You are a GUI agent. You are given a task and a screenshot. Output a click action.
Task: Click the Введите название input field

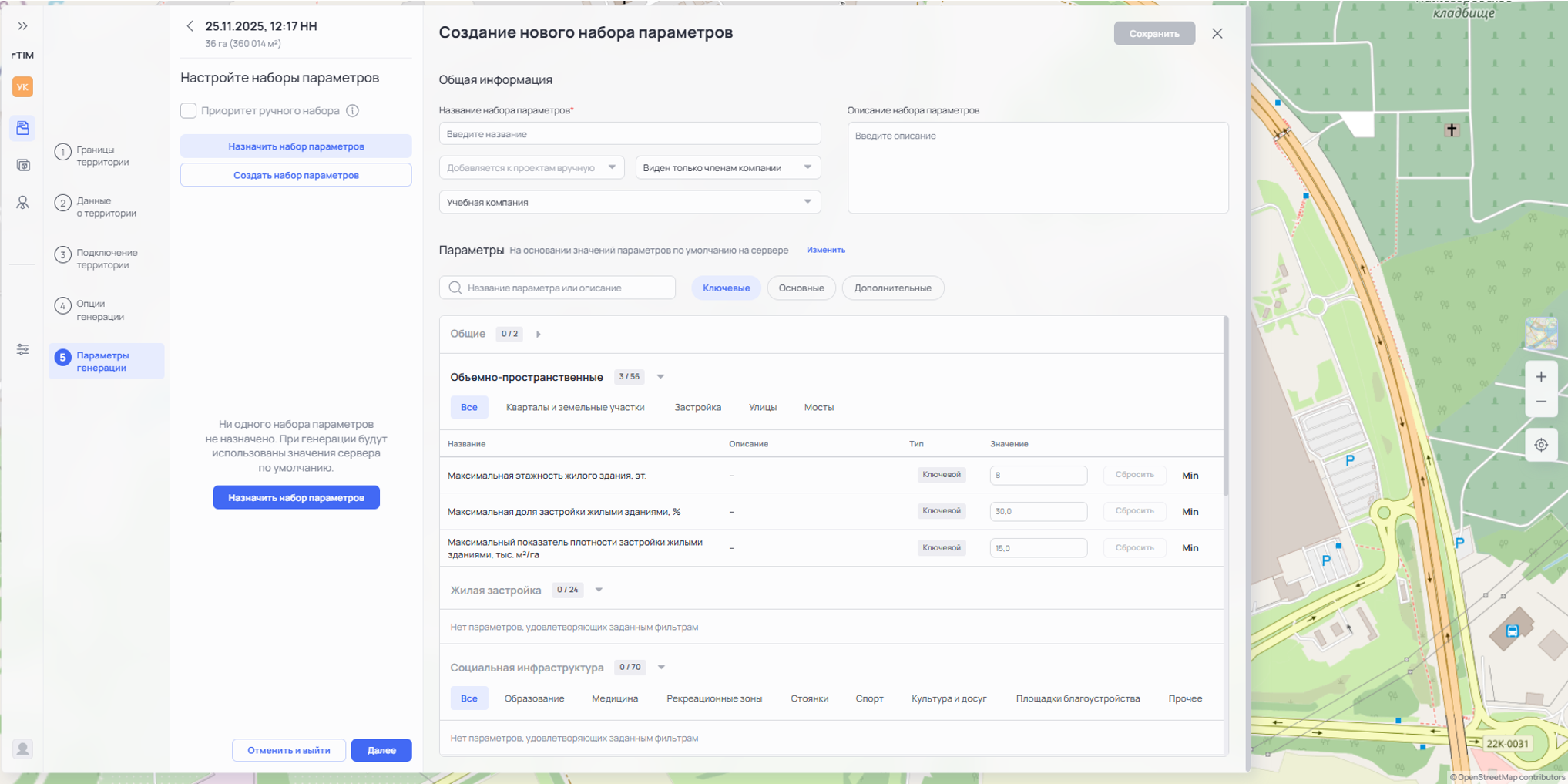630,134
